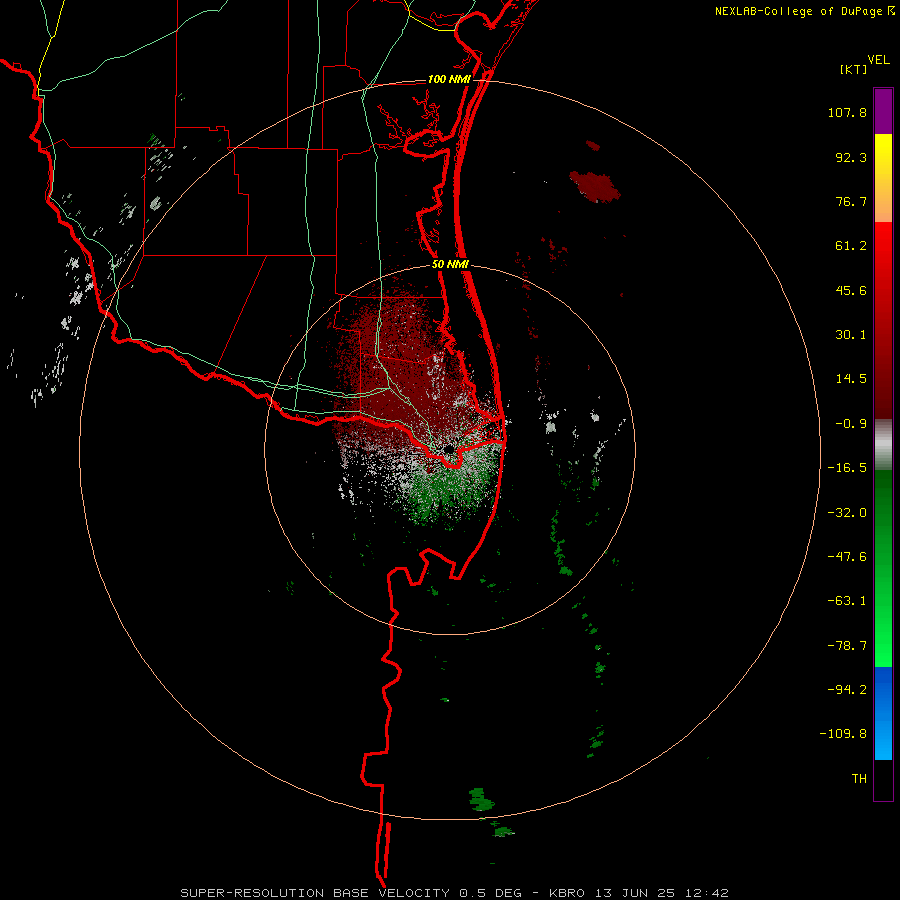
Task: Select the 45.6 legend value
Action: (851, 290)
